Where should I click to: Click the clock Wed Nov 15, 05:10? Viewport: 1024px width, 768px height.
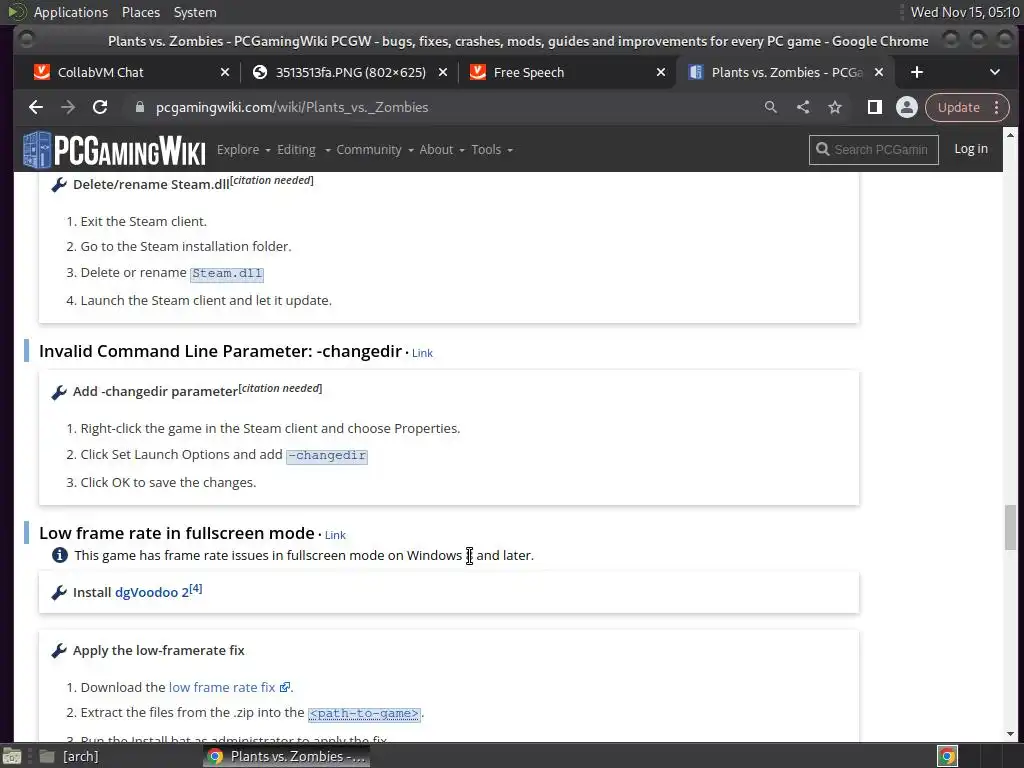(965, 12)
